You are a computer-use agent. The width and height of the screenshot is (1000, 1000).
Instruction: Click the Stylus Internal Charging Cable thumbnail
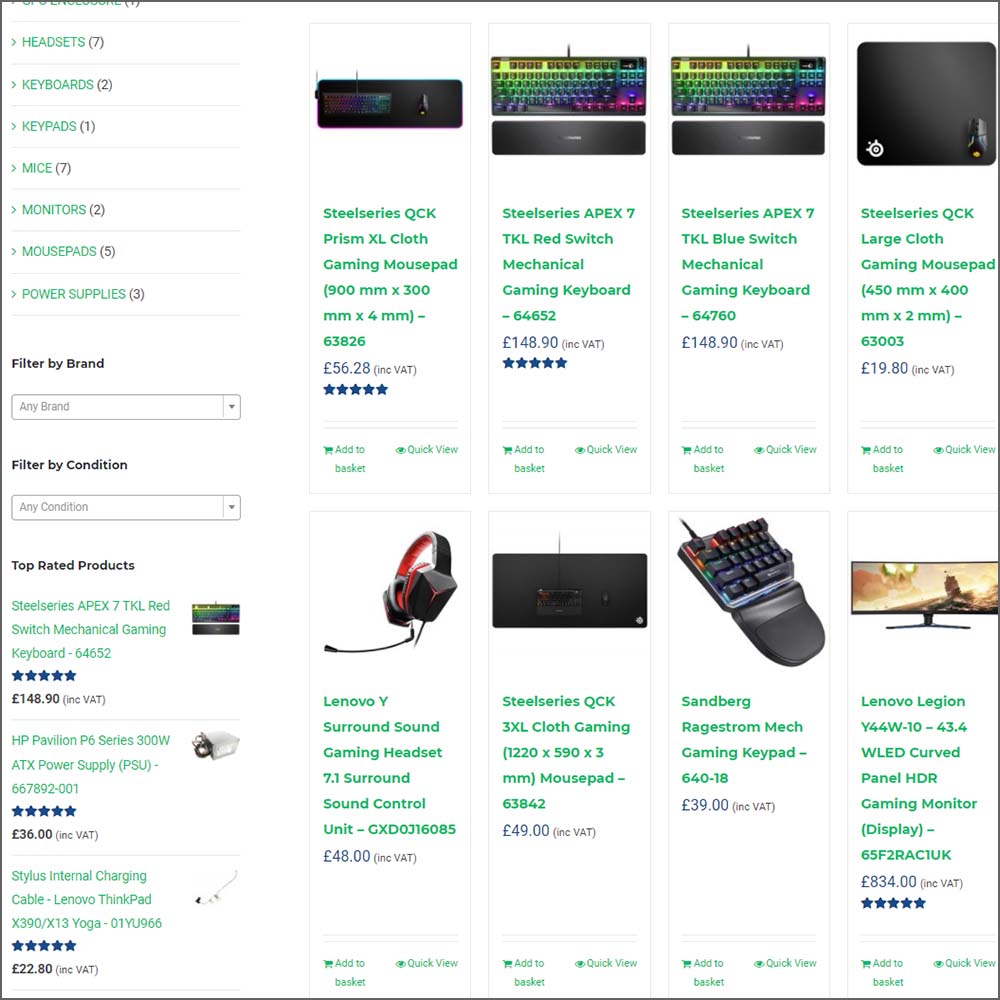(x=216, y=886)
